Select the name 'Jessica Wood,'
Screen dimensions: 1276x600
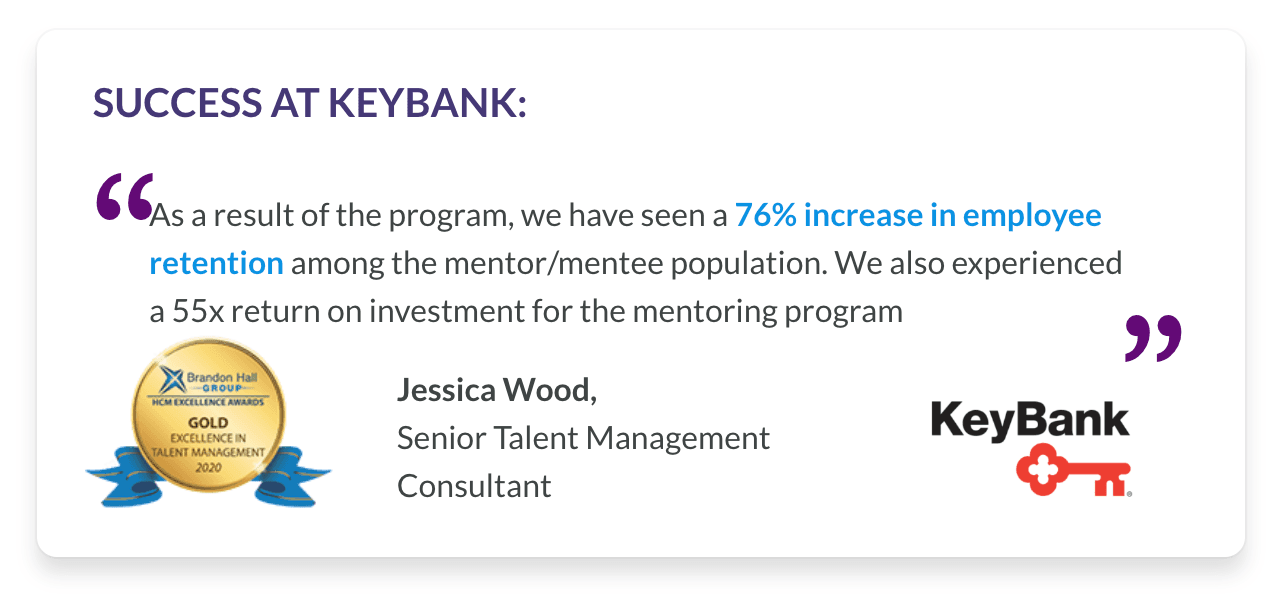[496, 390]
